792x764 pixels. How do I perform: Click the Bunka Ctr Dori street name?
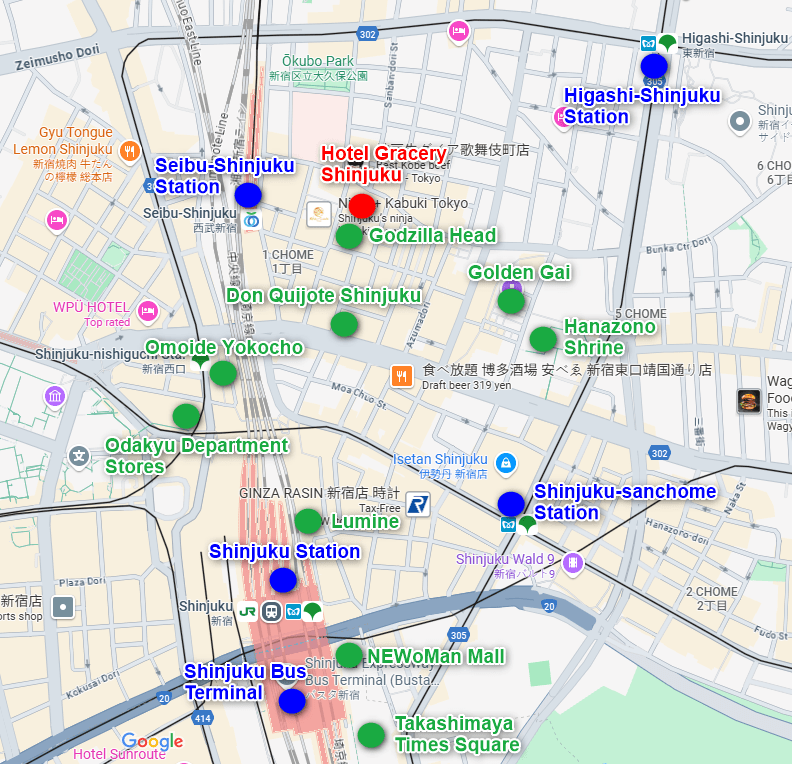(x=678, y=245)
